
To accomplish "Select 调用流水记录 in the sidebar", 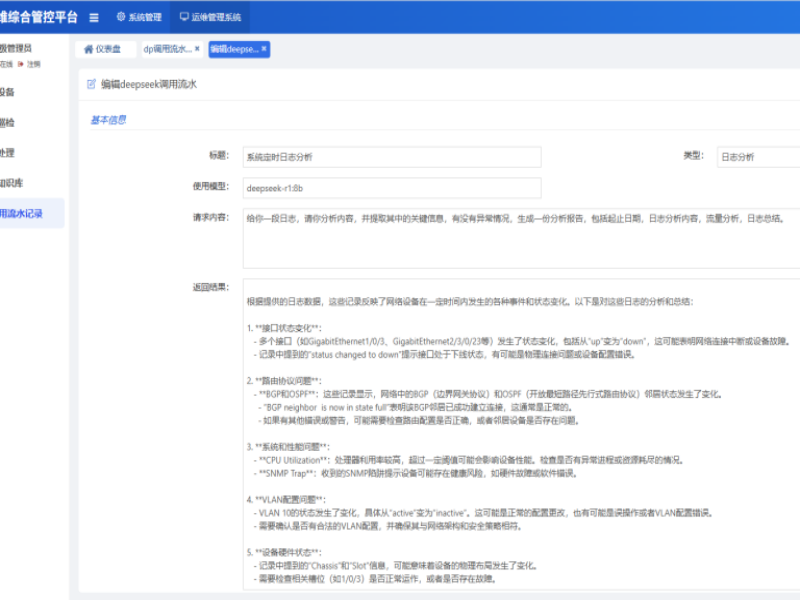I will click(20, 213).
